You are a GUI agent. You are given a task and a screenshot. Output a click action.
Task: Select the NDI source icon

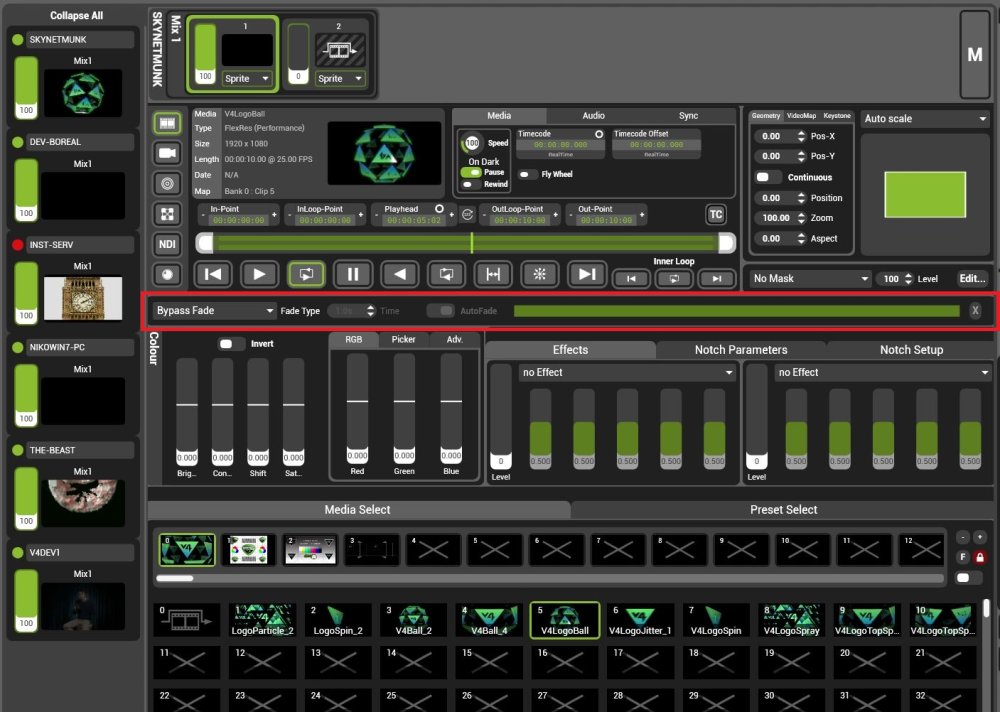coord(167,243)
